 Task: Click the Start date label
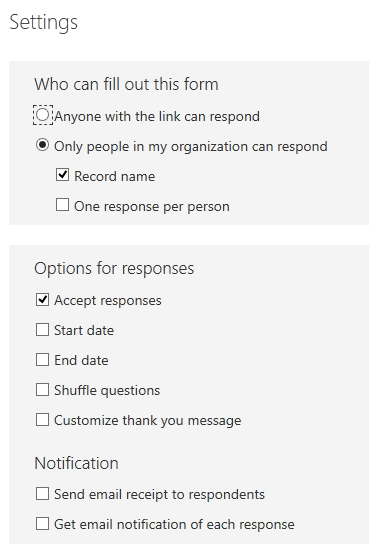pos(84,330)
